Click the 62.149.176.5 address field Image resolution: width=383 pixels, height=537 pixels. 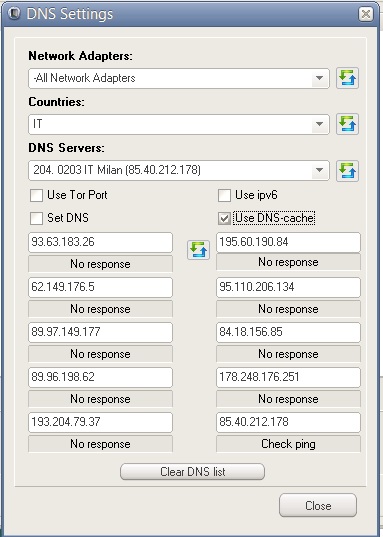pos(100,287)
